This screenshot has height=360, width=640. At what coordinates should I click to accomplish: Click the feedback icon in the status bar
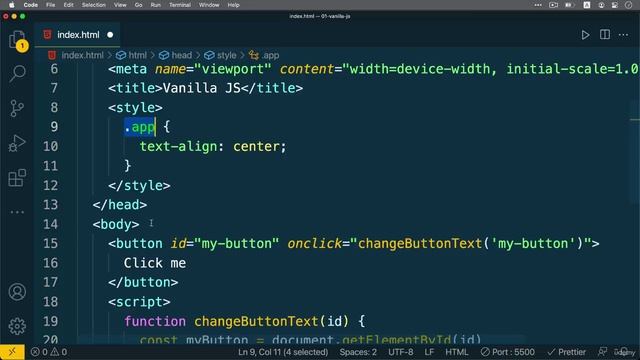602,352
